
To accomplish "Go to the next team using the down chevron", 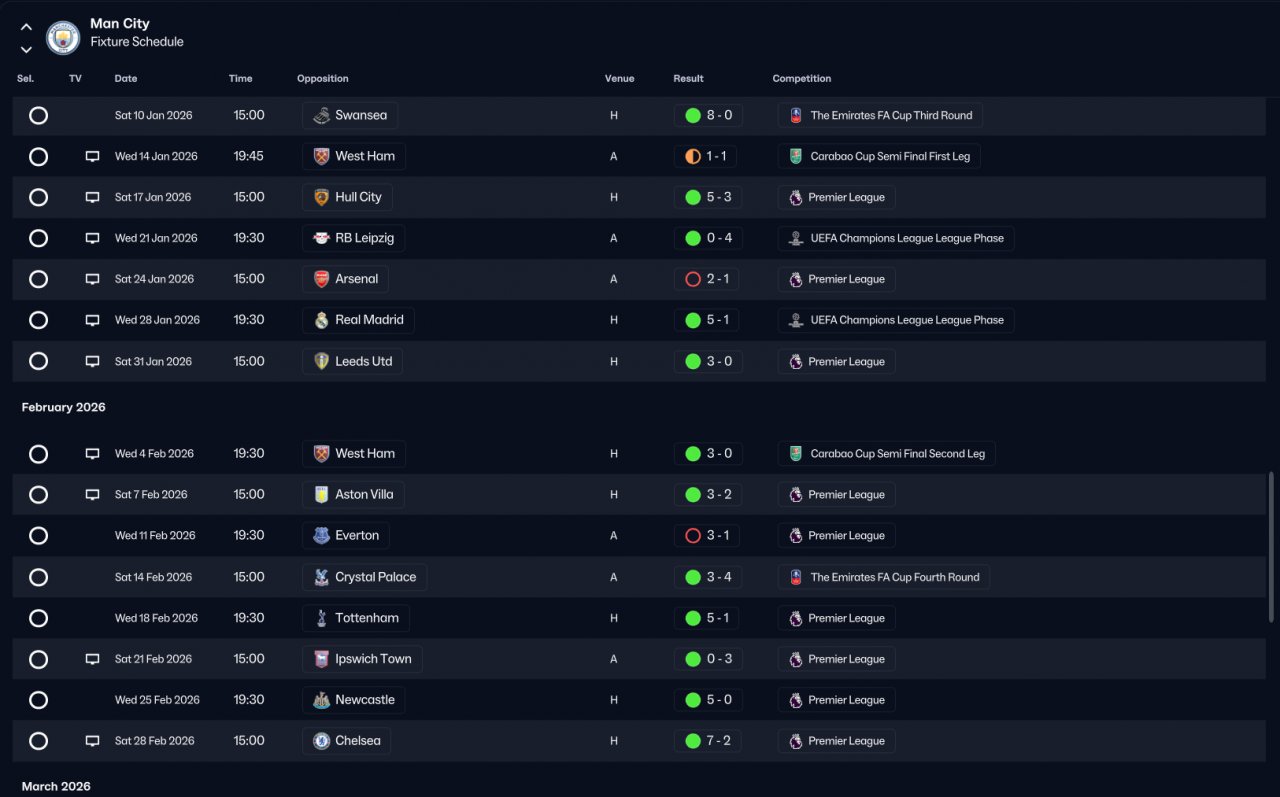I will [x=26, y=49].
